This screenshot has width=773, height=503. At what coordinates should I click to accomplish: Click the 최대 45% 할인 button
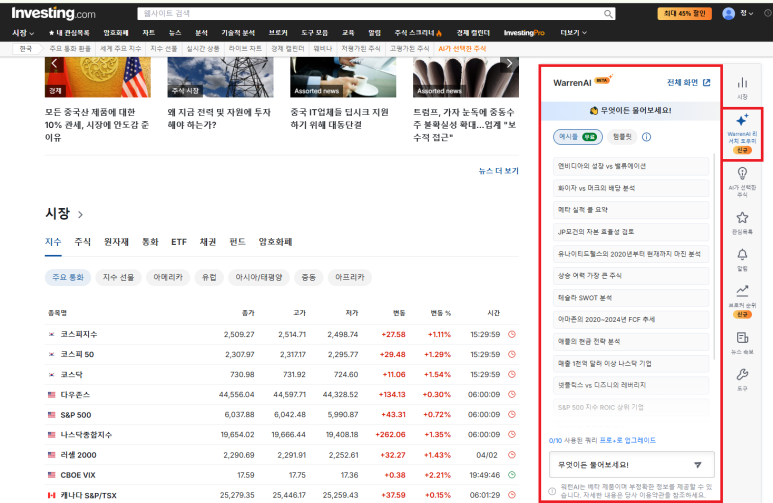click(x=684, y=14)
